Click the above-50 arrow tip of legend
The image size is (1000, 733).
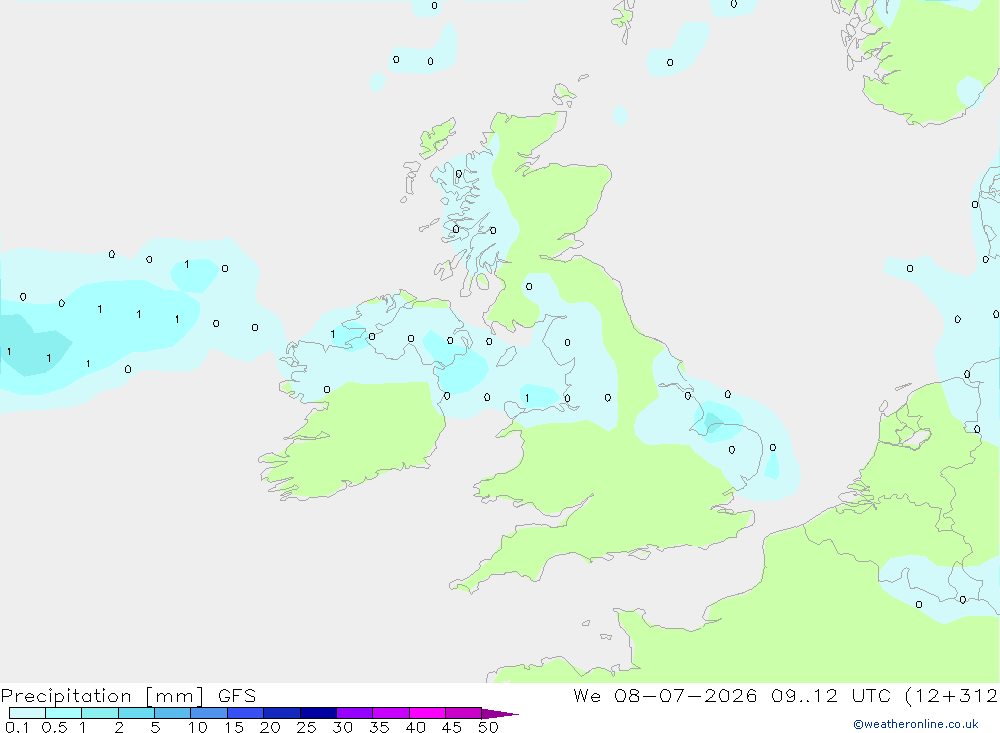pos(499,713)
